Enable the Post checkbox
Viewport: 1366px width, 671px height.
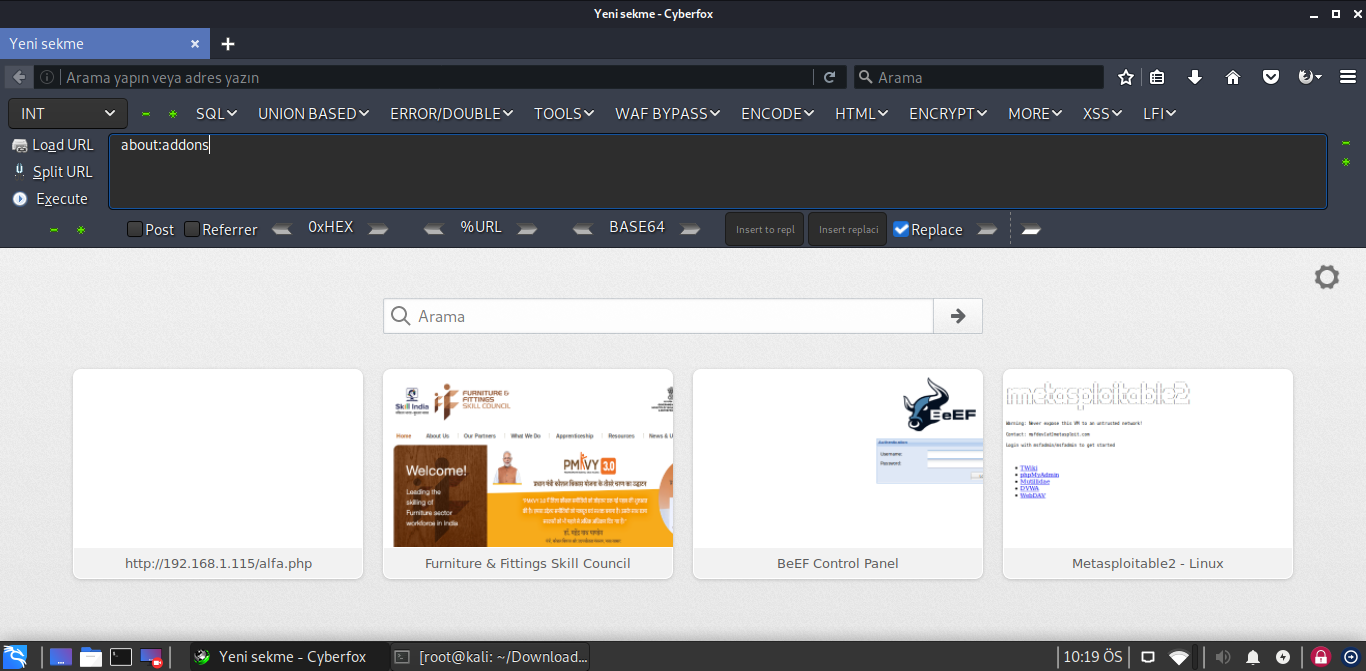[x=135, y=229]
